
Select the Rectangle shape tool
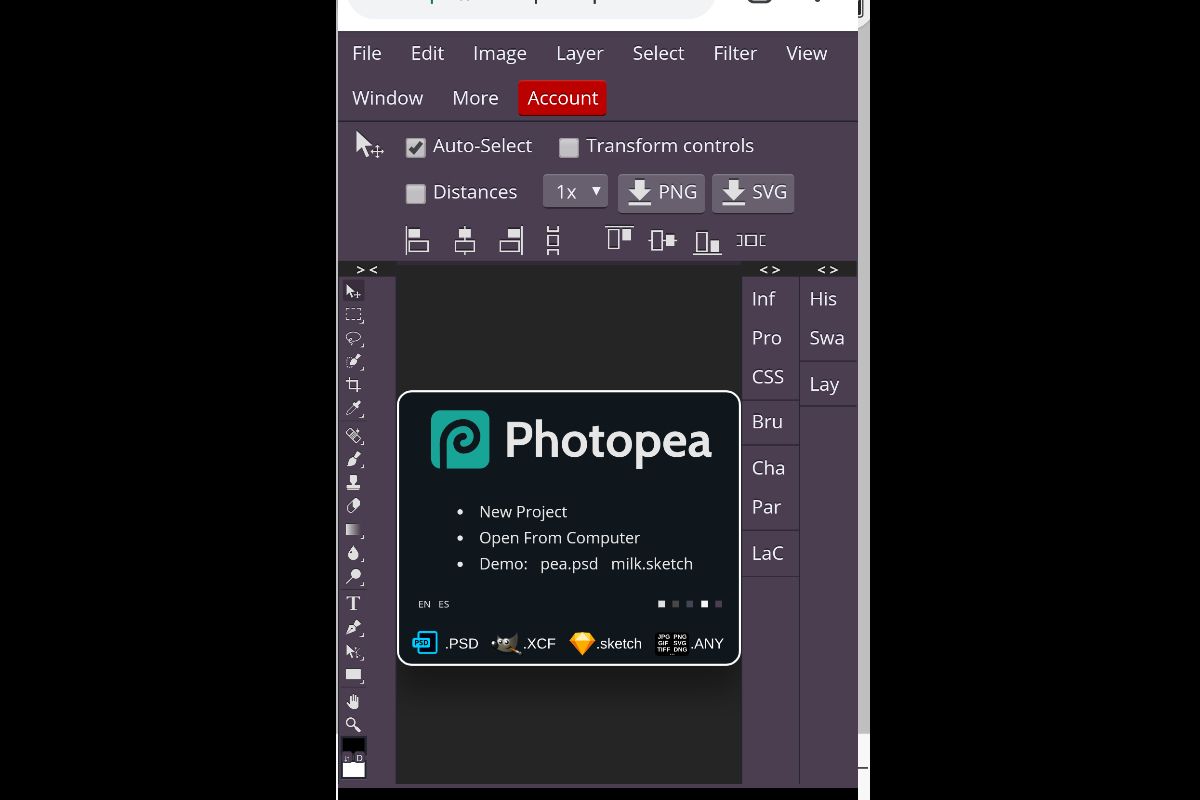[353, 675]
